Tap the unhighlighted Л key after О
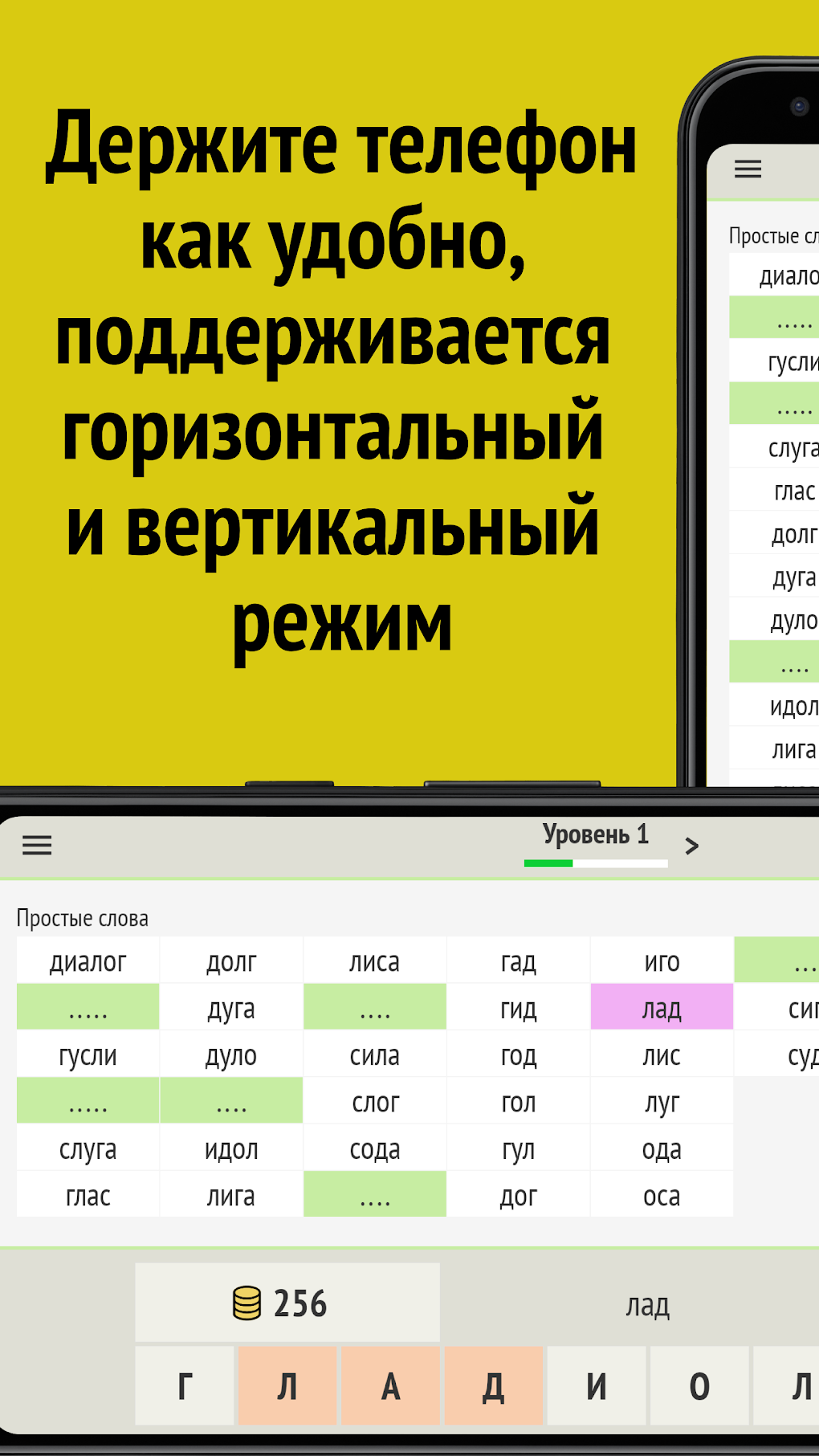The width and height of the screenshot is (819, 1456). pos(787,1386)
